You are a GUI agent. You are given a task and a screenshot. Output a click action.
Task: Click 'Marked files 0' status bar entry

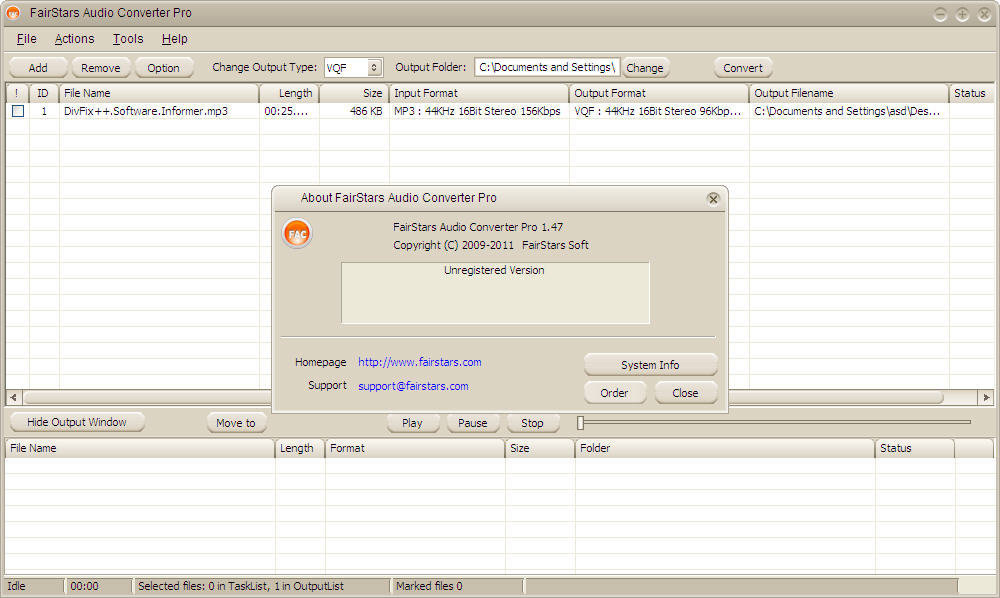click(457, 586)
